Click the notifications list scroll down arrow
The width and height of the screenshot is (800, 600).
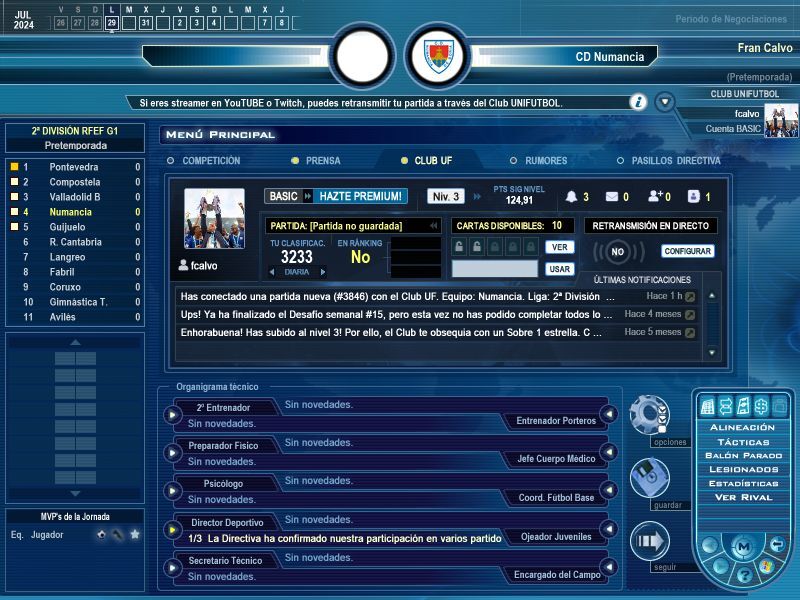point(712,353)
